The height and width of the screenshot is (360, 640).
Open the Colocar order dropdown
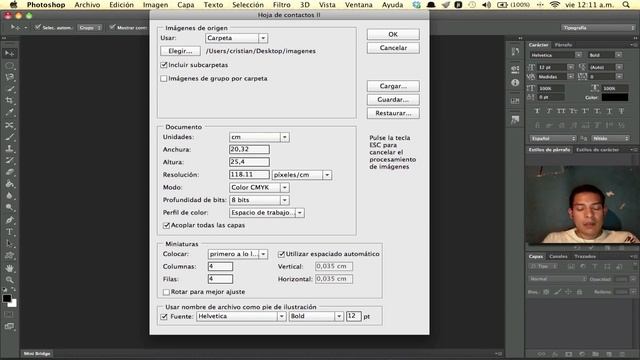tap(238, 254)
